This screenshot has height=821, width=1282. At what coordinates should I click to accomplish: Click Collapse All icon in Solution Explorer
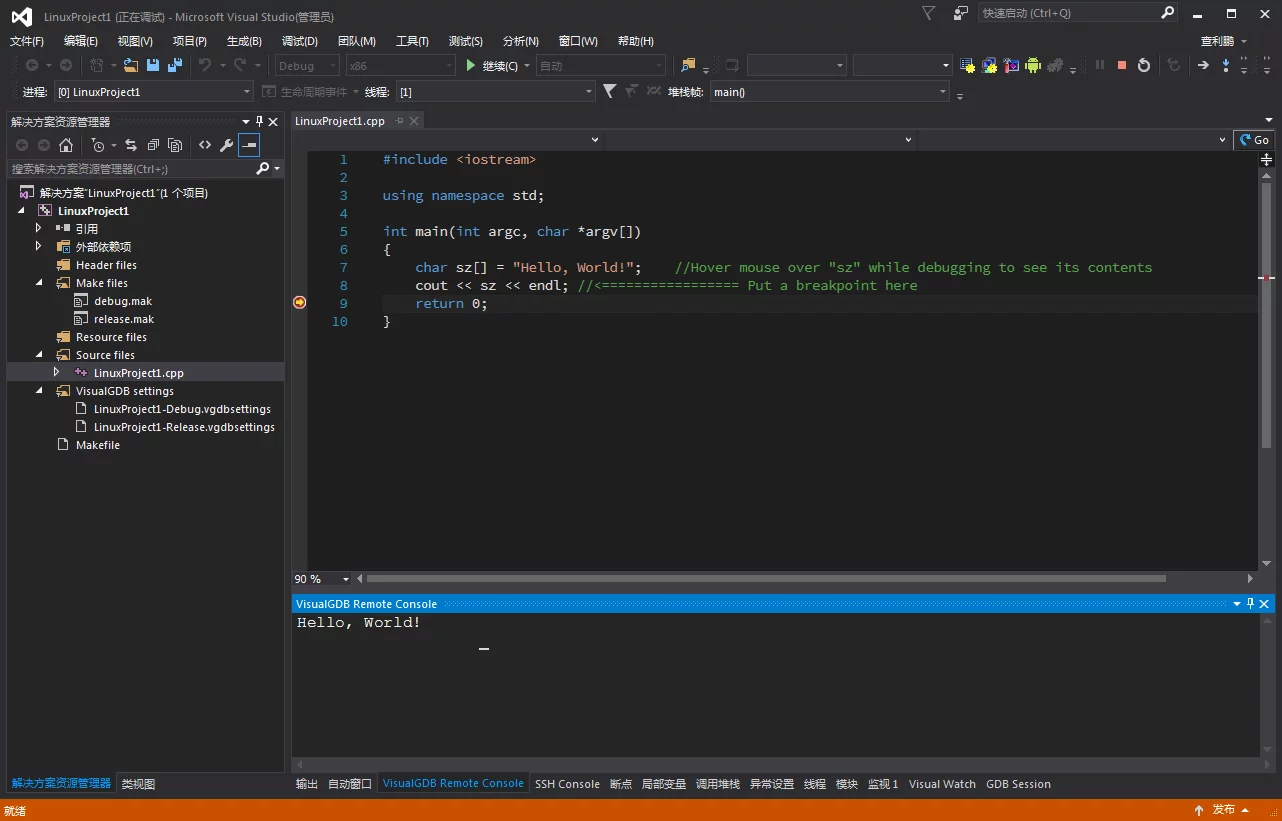point(153,145)
